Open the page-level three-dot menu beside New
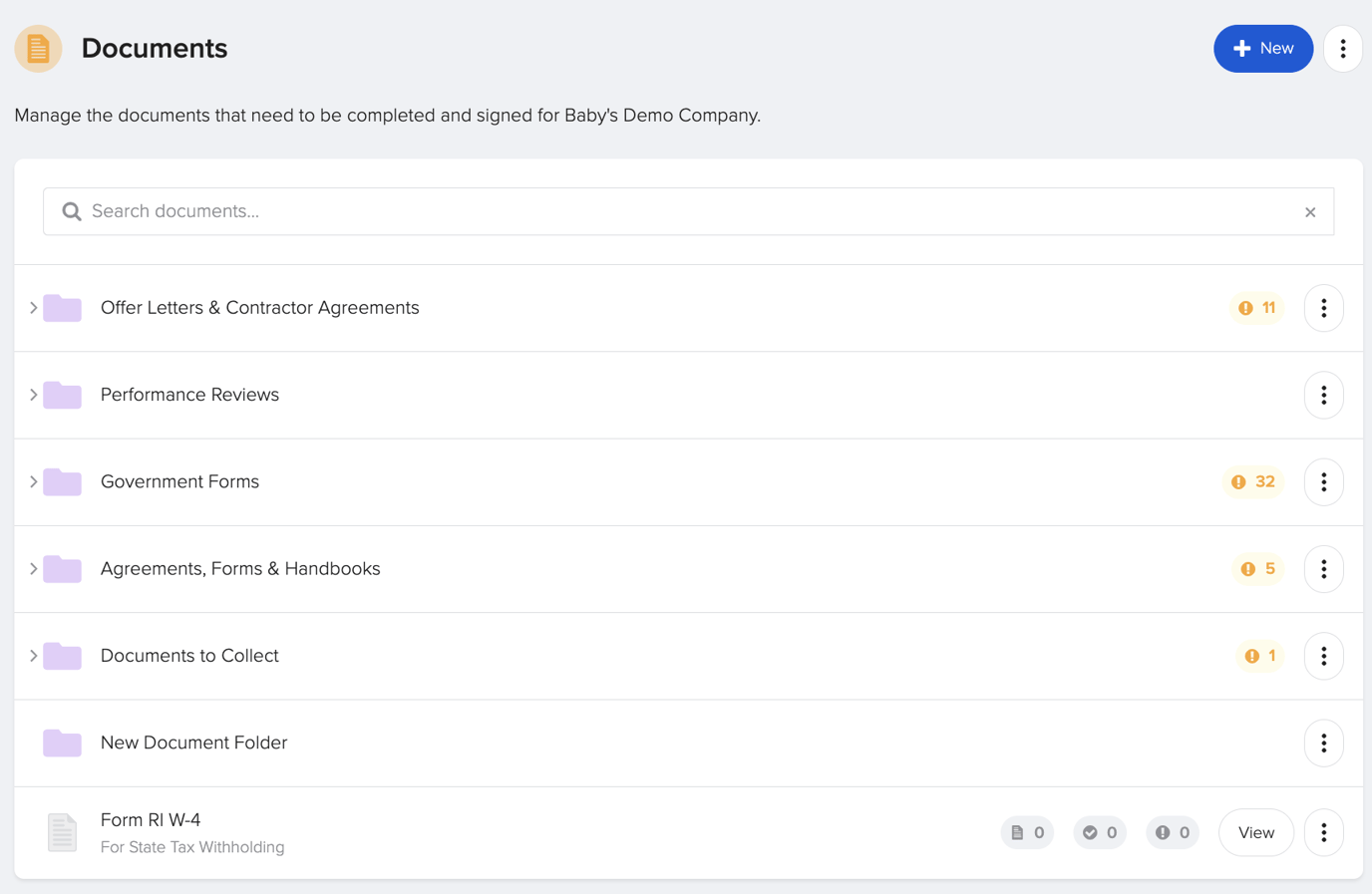The image size is (1372, 894). tap(1342, 49)
